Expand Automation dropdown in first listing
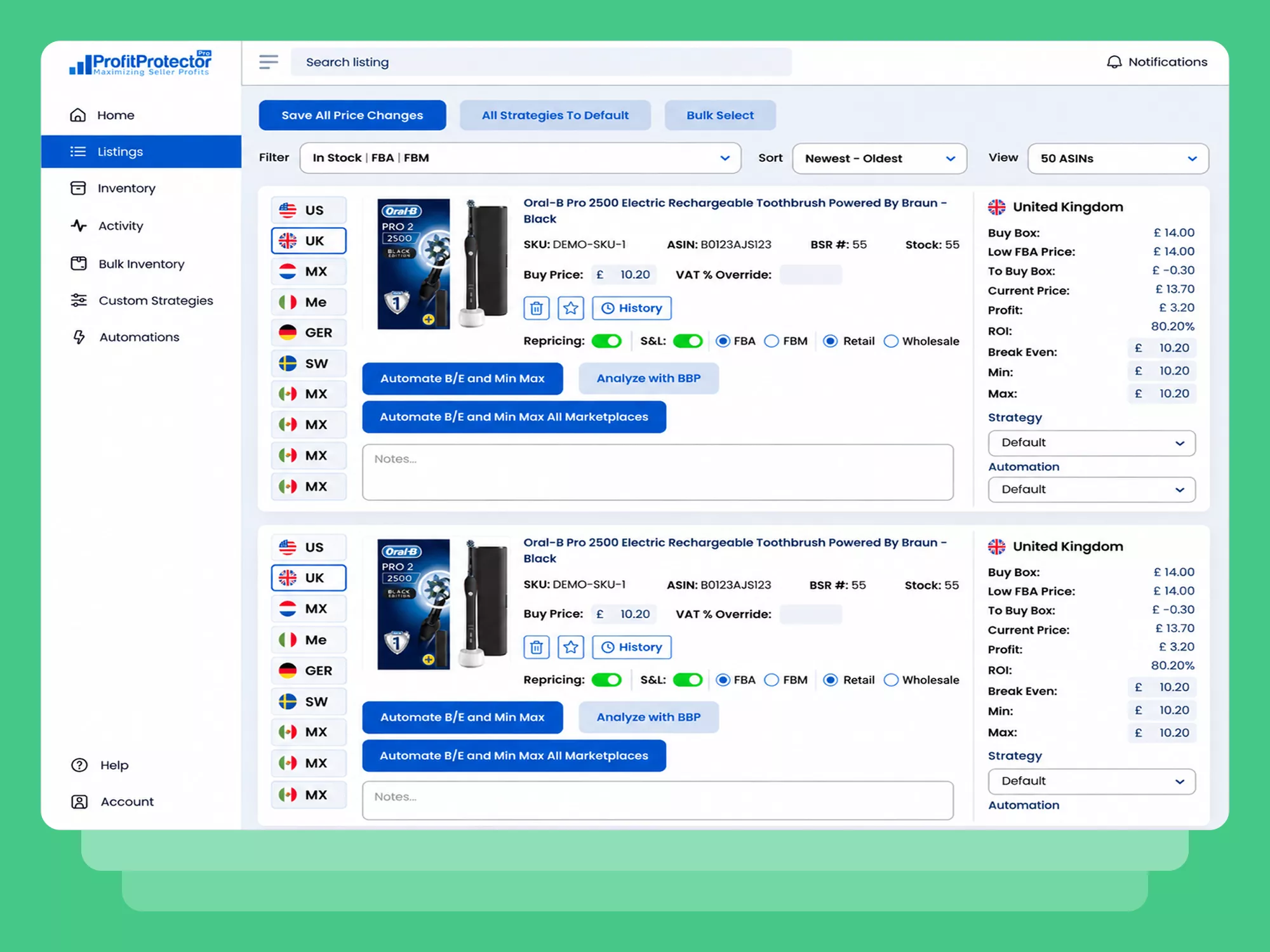1270x952 pixels. click(1092, 489)
